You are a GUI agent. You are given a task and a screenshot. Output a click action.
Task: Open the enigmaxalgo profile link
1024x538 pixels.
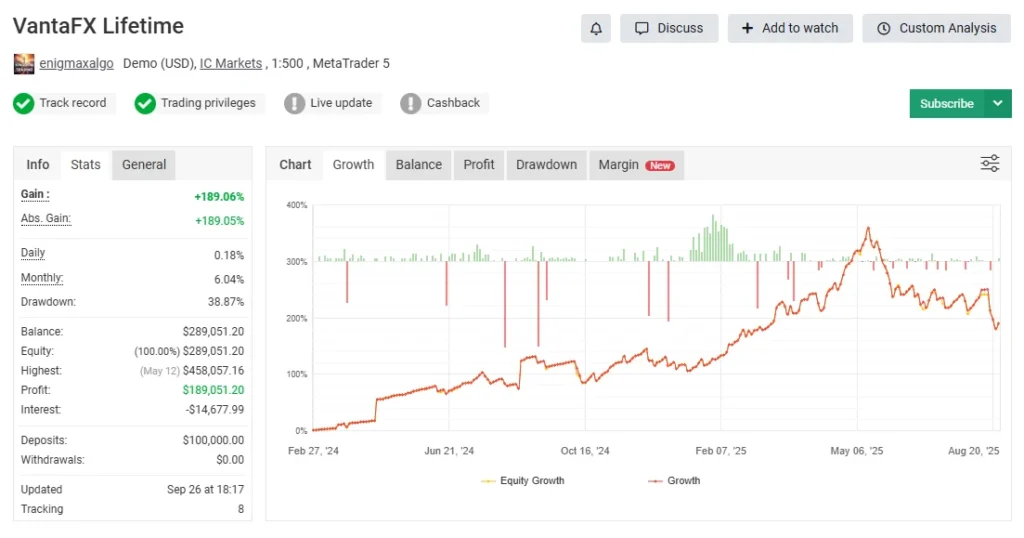click(x=76, y=64)
